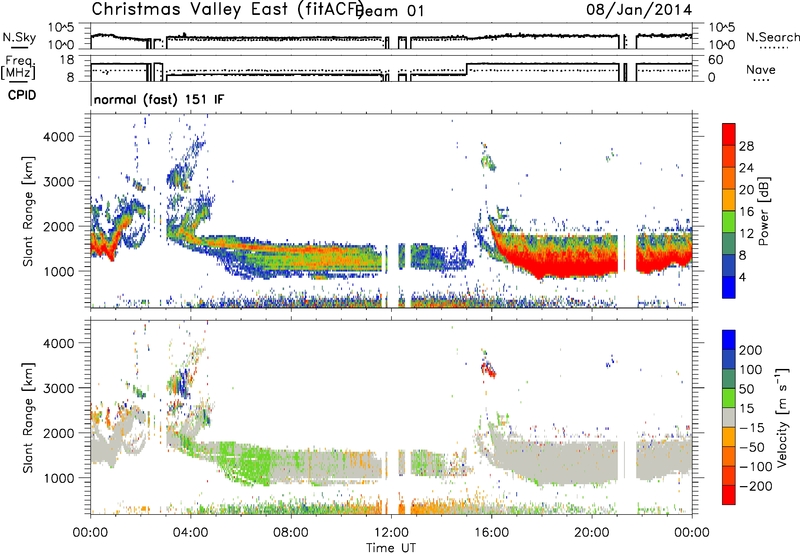Viewport: 800px width, 554px height.
Task: Click the left-side "10^0" N.Sky axis tick
Action: point(61,44)
